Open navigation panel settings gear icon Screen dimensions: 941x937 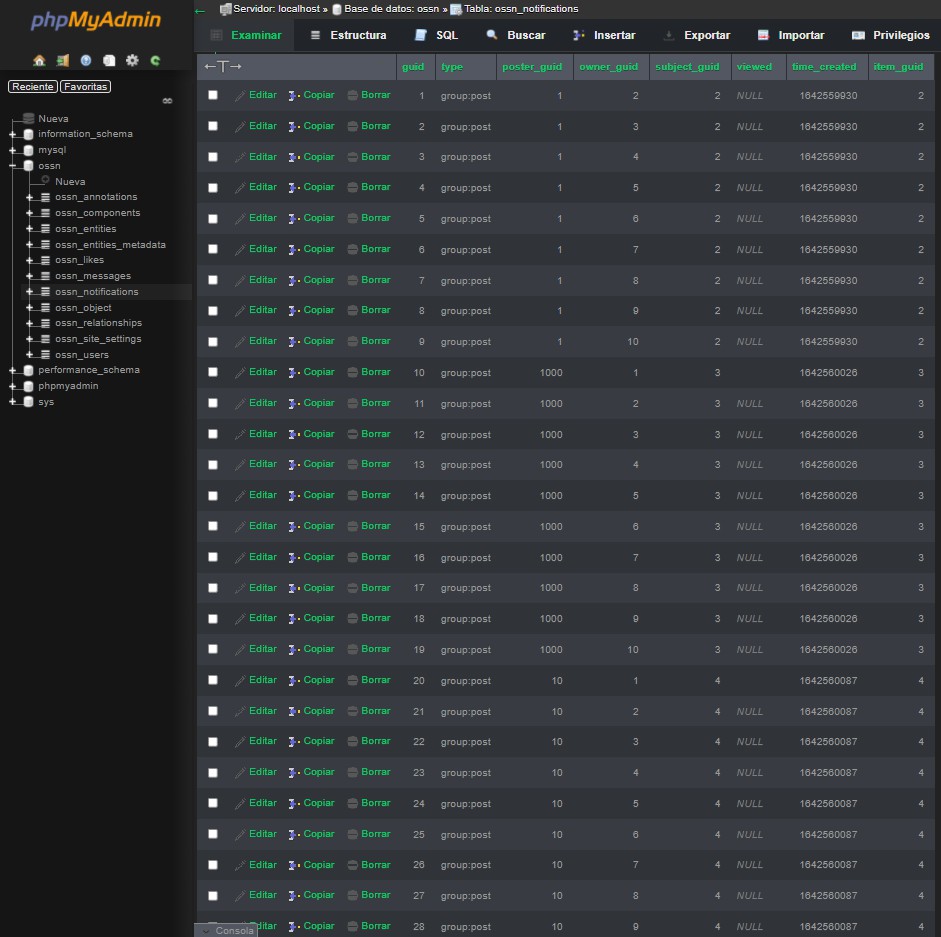click(132, 60)
